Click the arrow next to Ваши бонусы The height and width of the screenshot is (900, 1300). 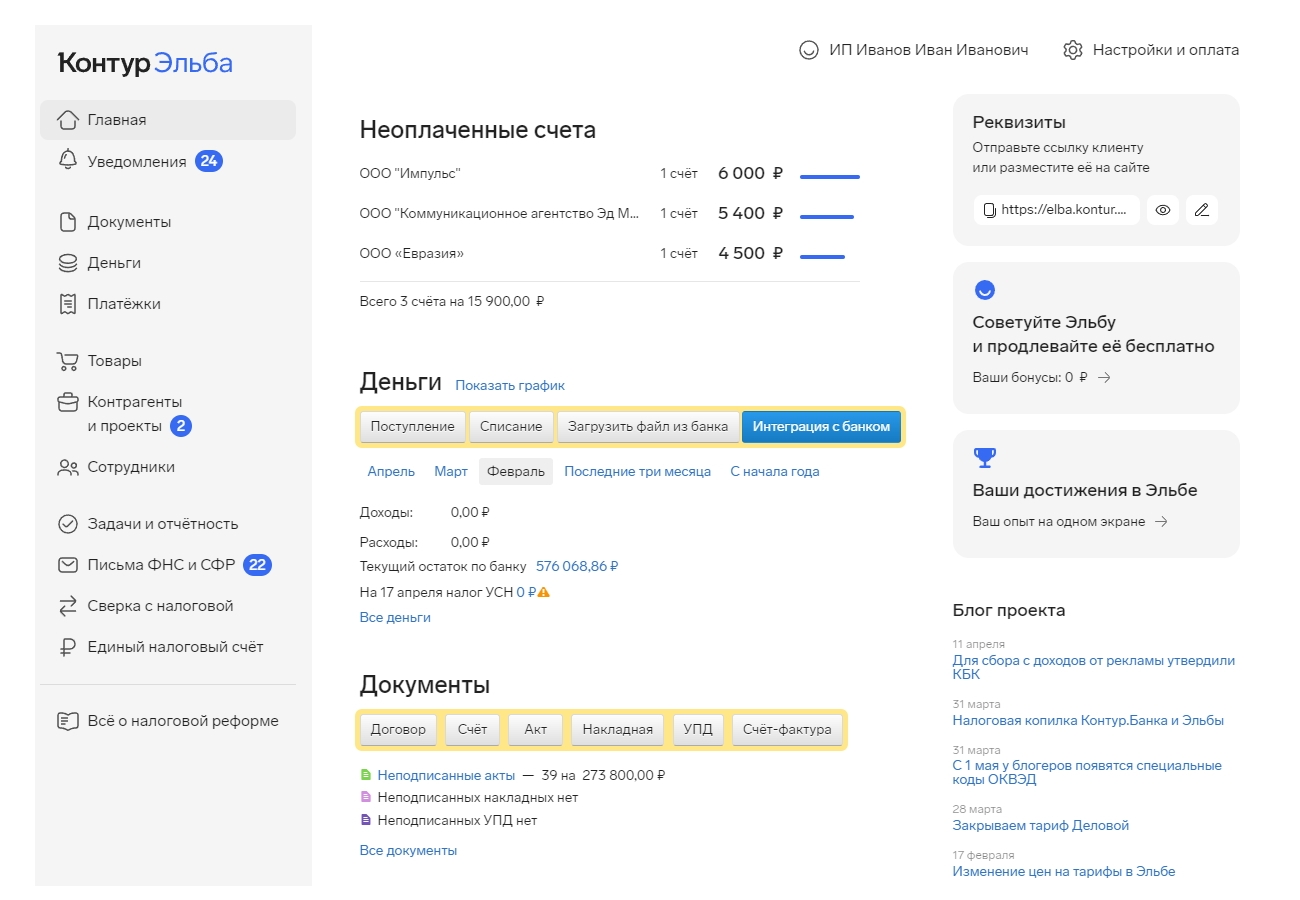[1104, 378]
